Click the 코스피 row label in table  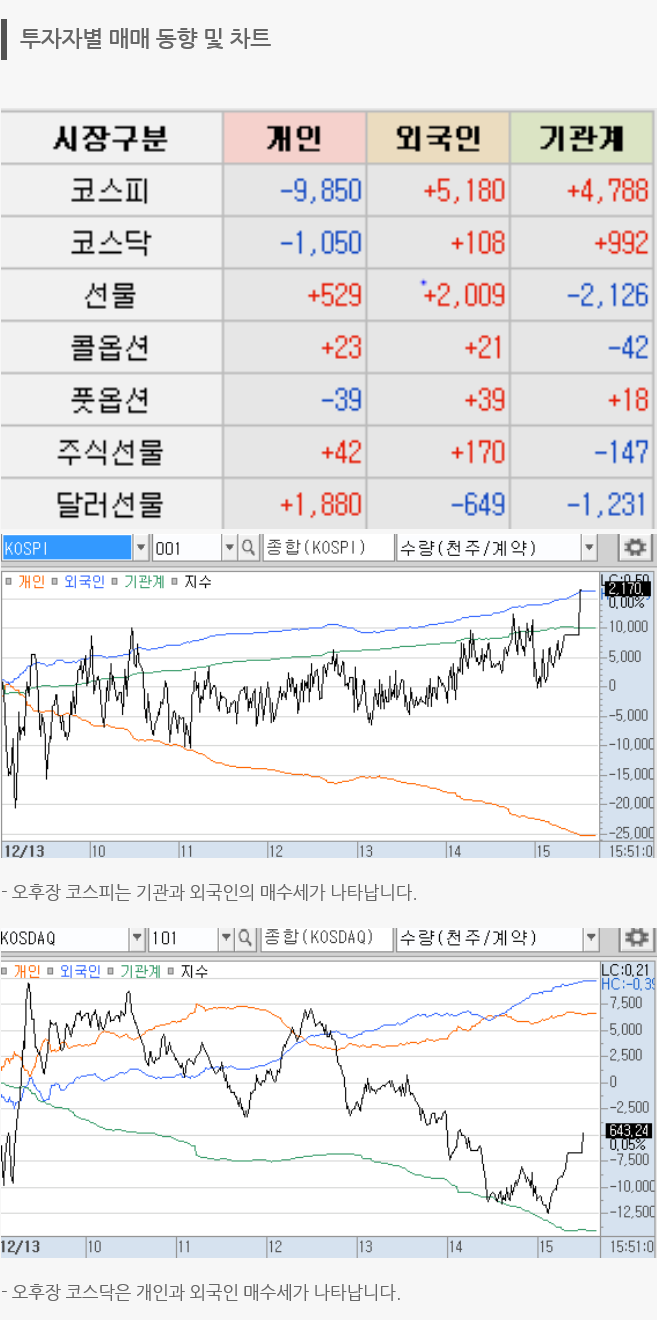[x=110, y=190]
